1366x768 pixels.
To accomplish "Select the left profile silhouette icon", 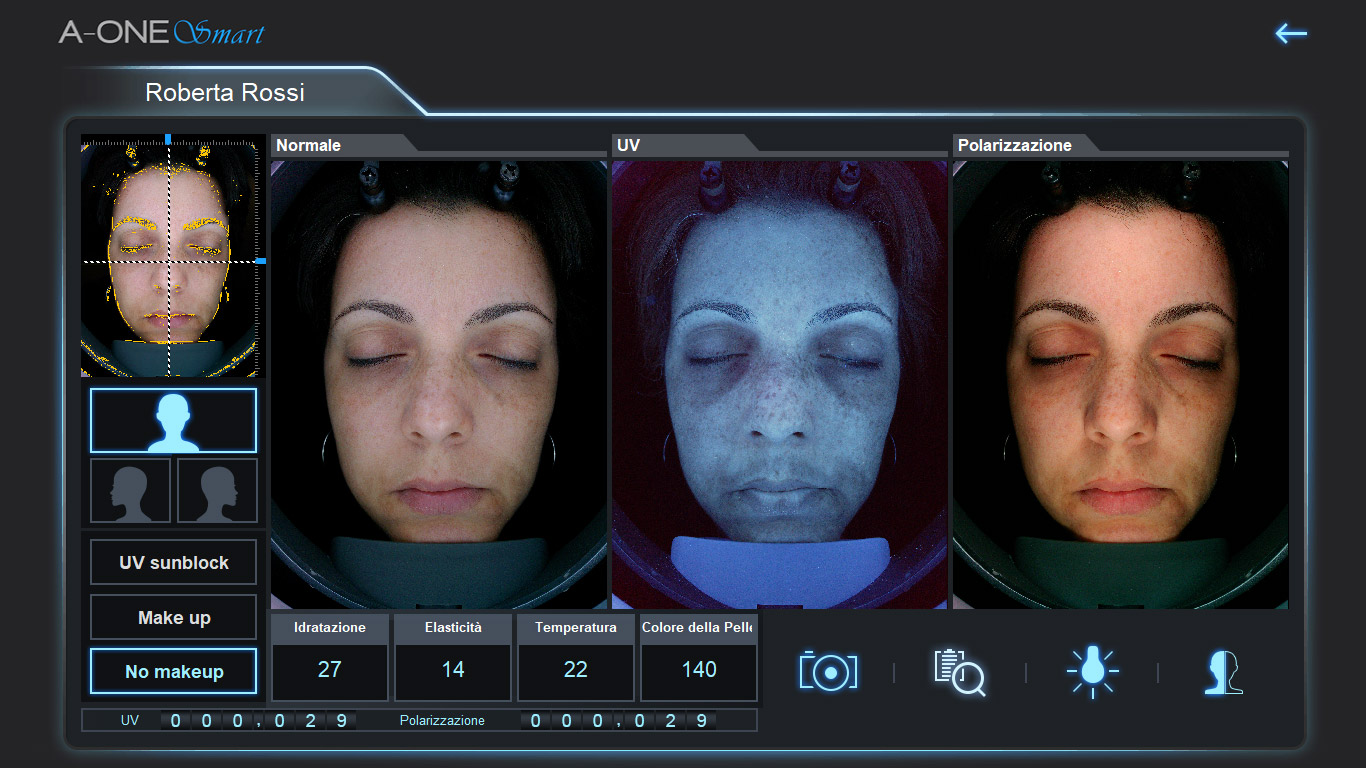I will click(x=130, y=491).
